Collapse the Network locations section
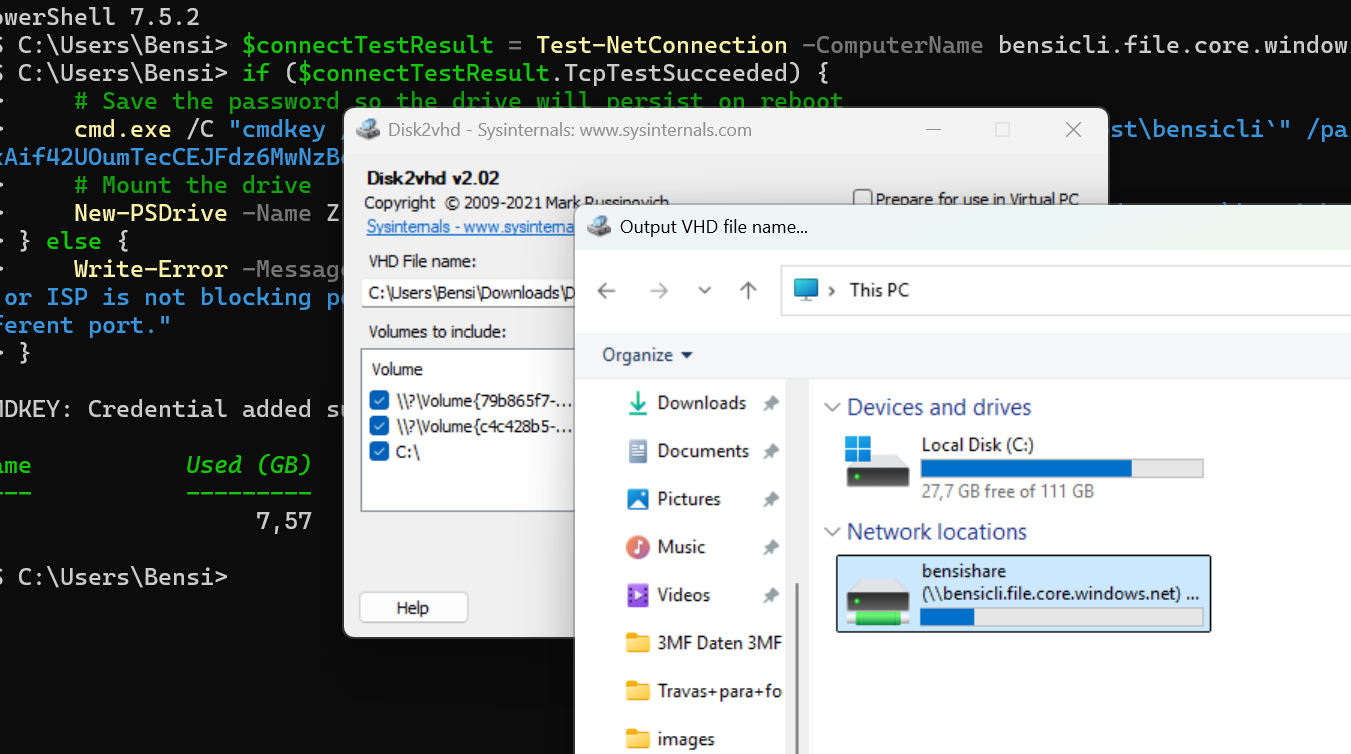1351x754 pixels. coord(832,531)
